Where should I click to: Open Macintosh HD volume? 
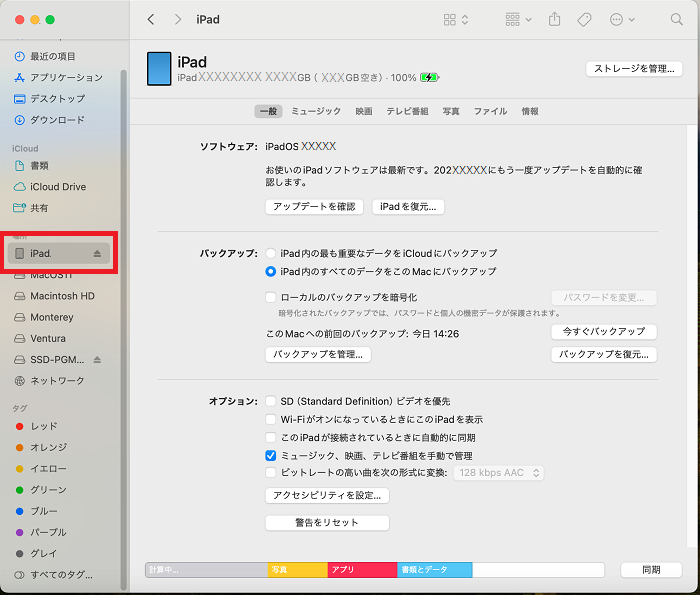coord(54,296)
